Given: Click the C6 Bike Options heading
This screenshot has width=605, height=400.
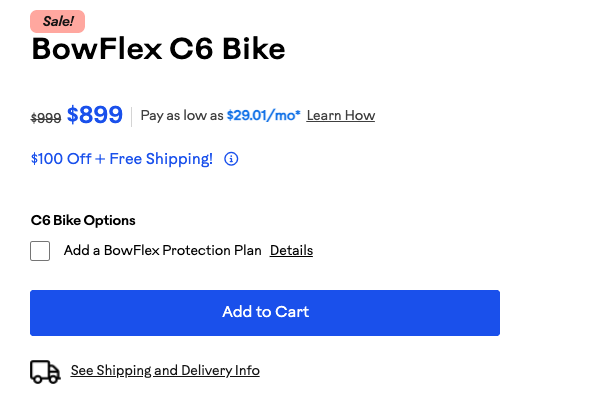Looking at the screenshot, I should (x=83, y=220).
